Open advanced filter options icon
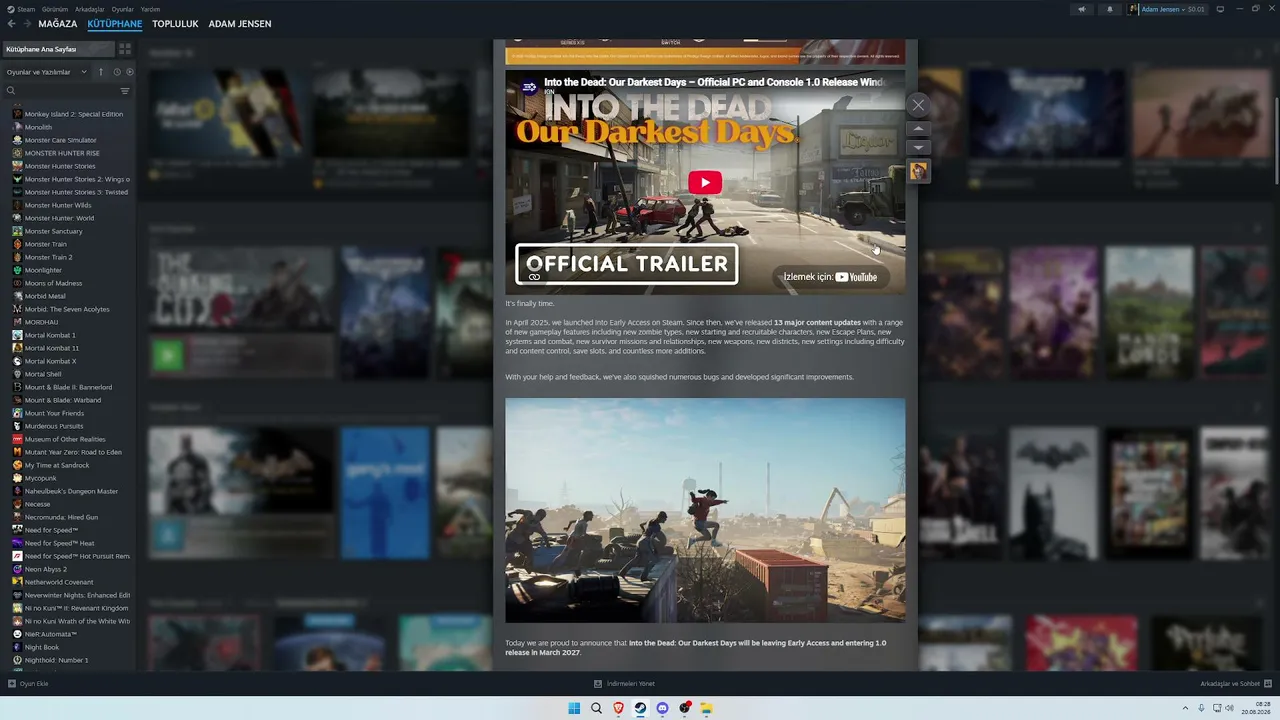Viewport: 1280px width, 720px height. coord(125,91)
